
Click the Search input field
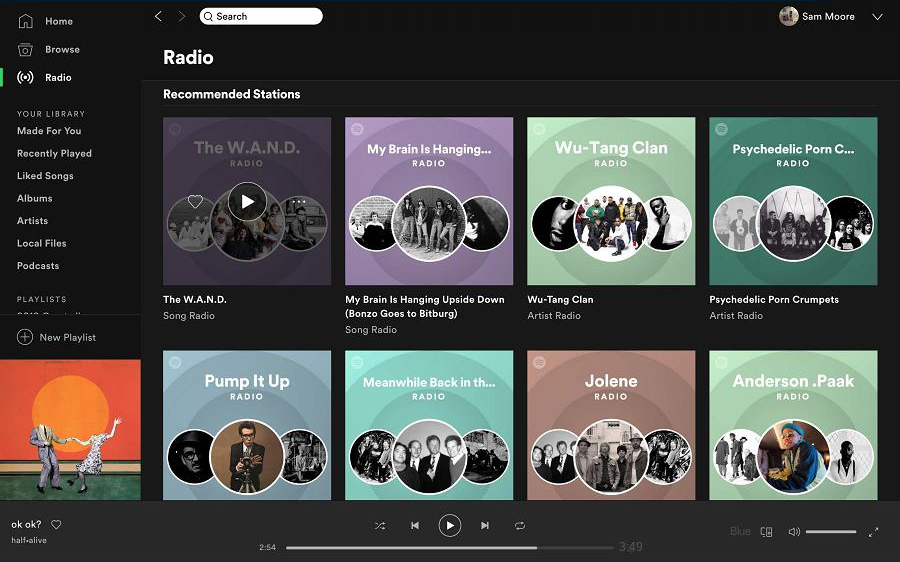pyautogui.click(x=262, y=16)
